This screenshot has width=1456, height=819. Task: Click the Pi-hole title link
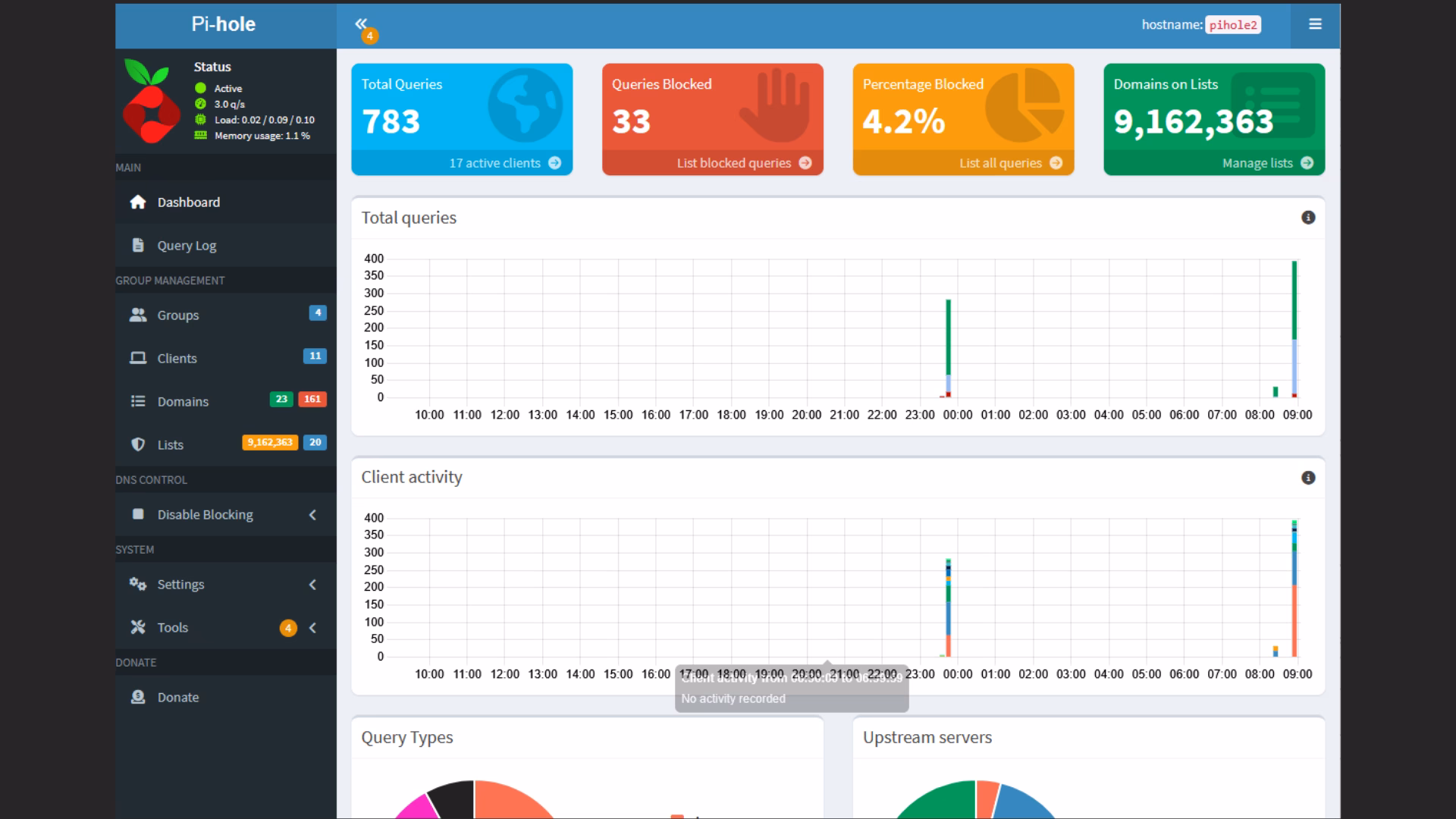[224, 24]
